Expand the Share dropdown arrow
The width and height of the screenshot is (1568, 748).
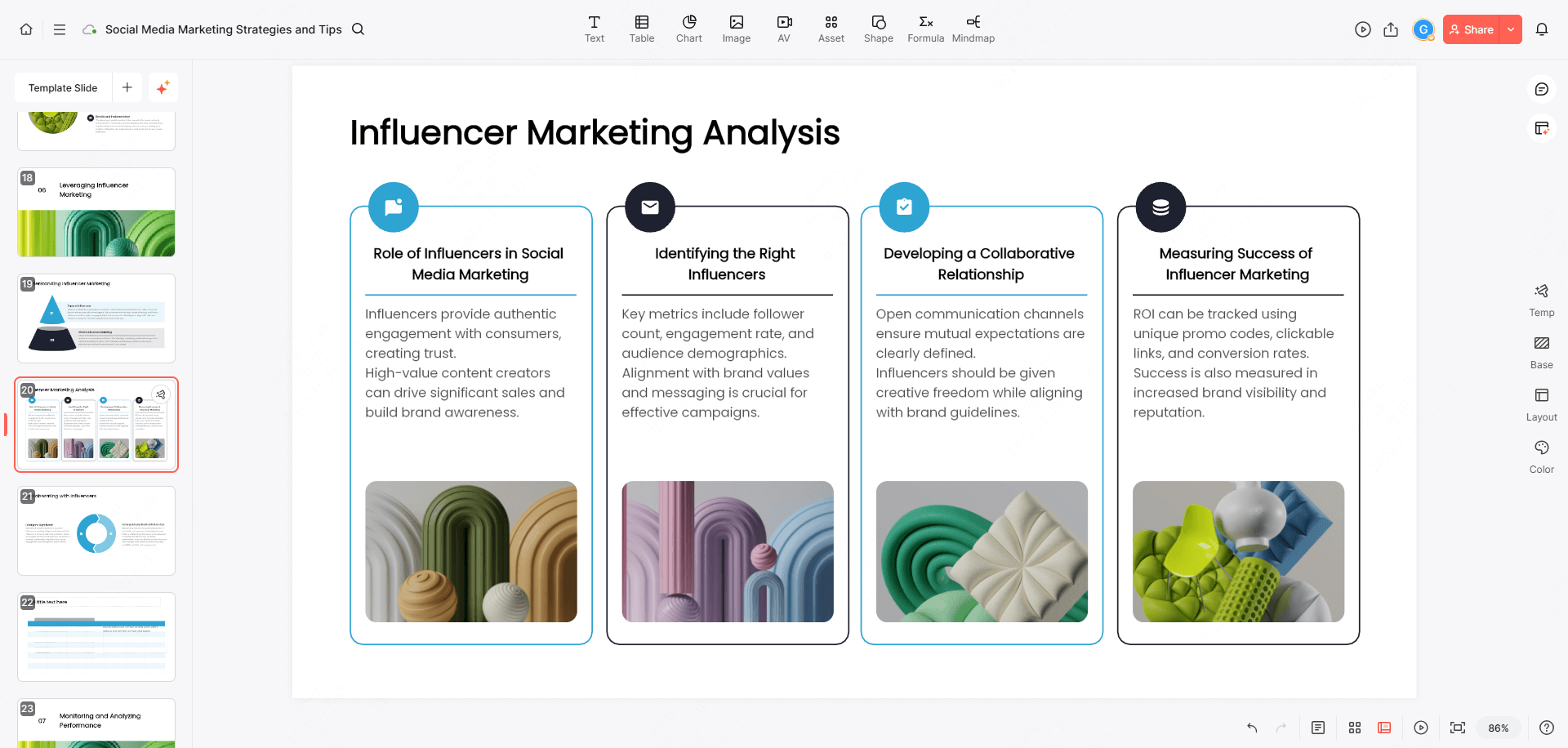coord(1511,29)
